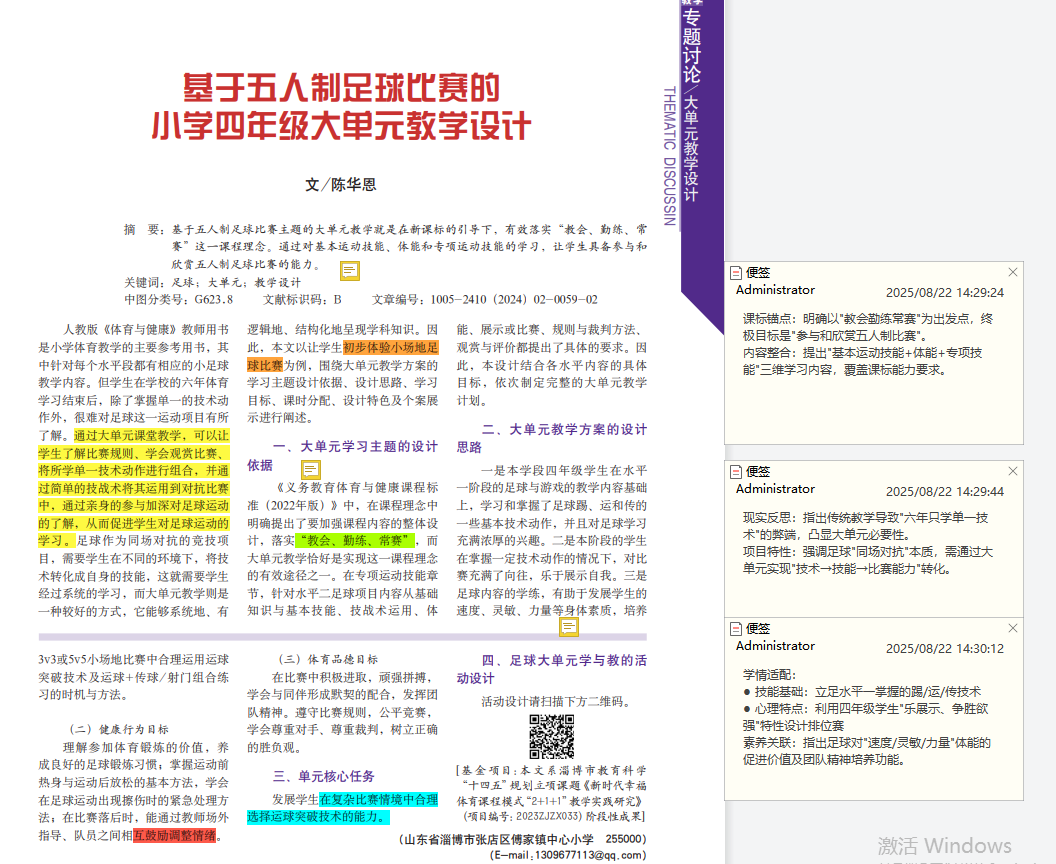Viewport: 1056px width, 864px height.
Task: Click the fund project note 基金项目
Action: click(x=552, y=793)
